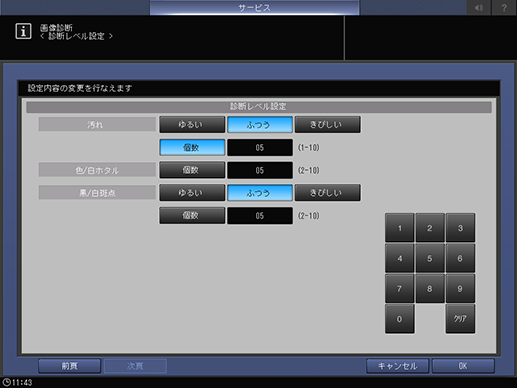Set 汚れ level to ふつう

click(260, 124)
